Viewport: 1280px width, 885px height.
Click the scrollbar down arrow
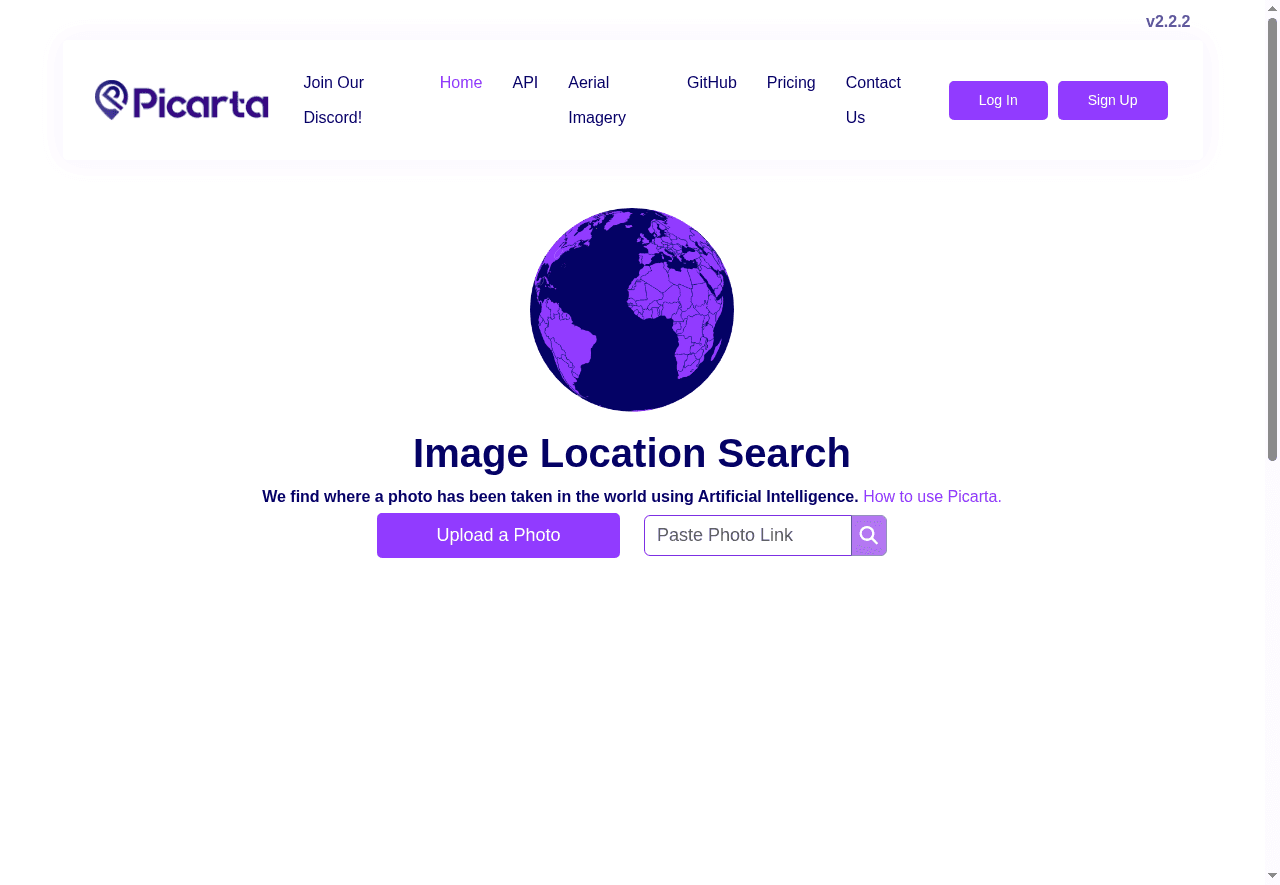(1272, 876)
